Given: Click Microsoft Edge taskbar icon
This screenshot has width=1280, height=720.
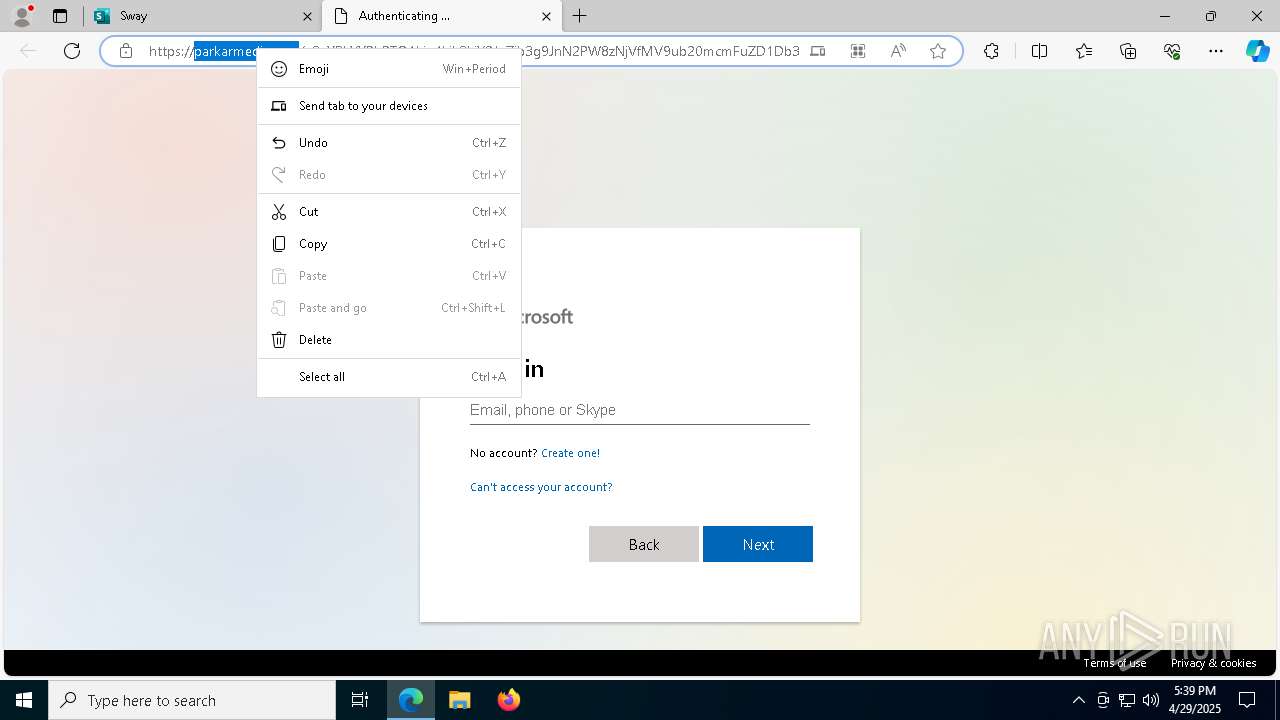Looking at the screenshot, I should pyautogui.click(x=411, y=700).
